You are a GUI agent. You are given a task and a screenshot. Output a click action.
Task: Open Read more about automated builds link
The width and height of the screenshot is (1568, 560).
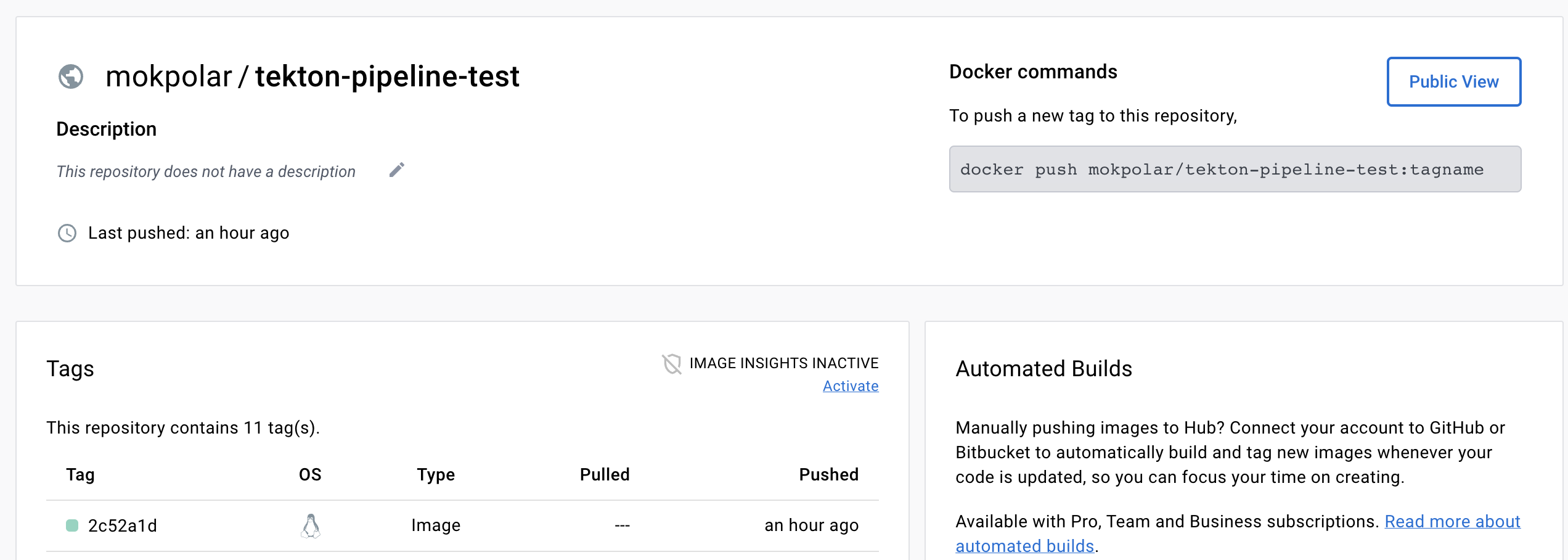click(x=1238, y=534)
